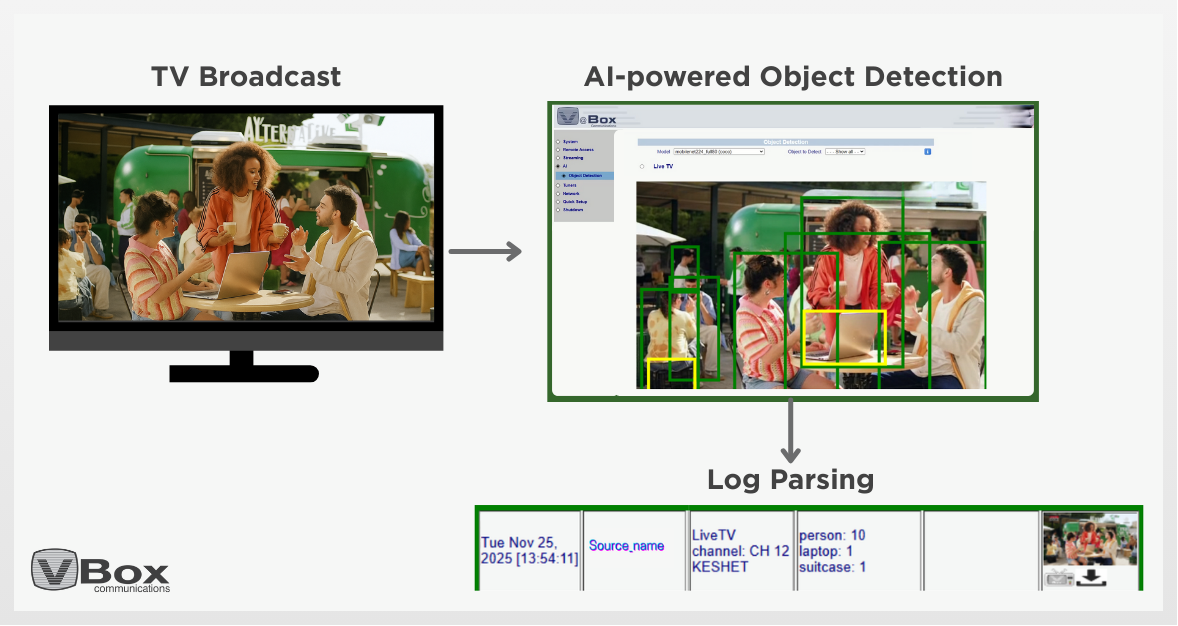Click the yellow laptop detection box

coord(844,337)
